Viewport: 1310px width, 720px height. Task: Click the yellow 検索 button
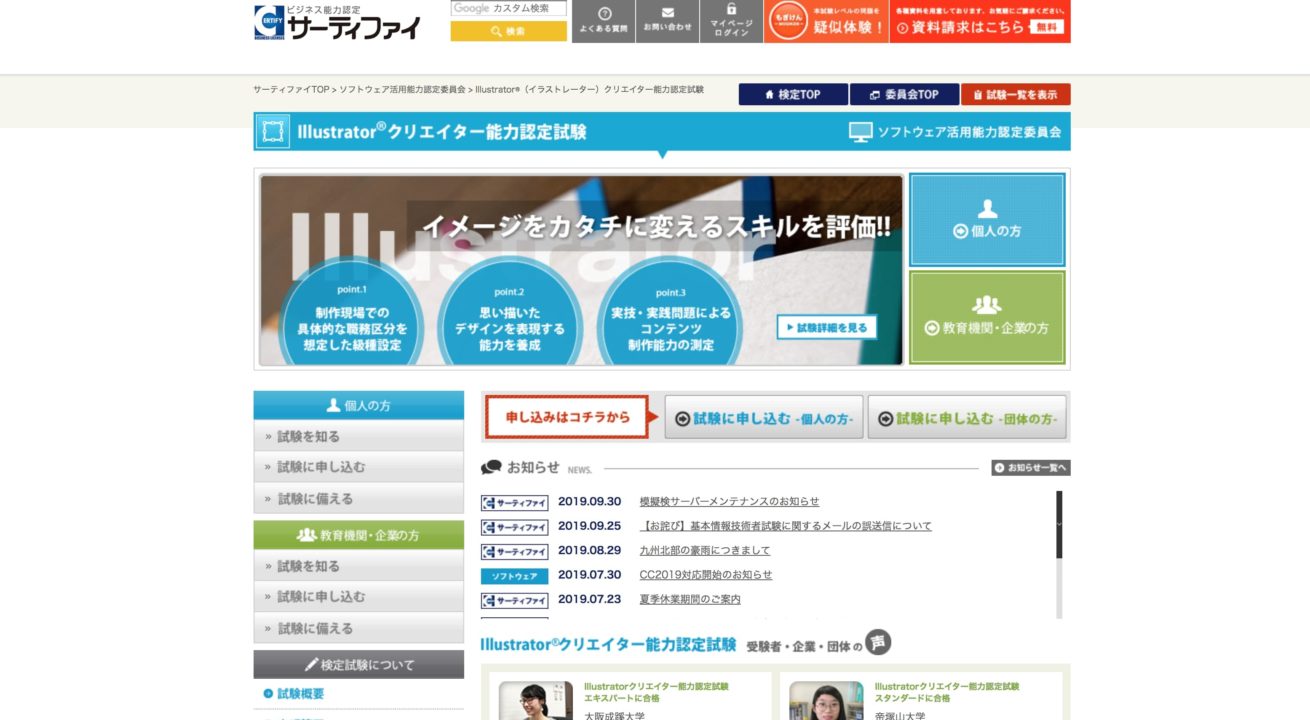508,31
